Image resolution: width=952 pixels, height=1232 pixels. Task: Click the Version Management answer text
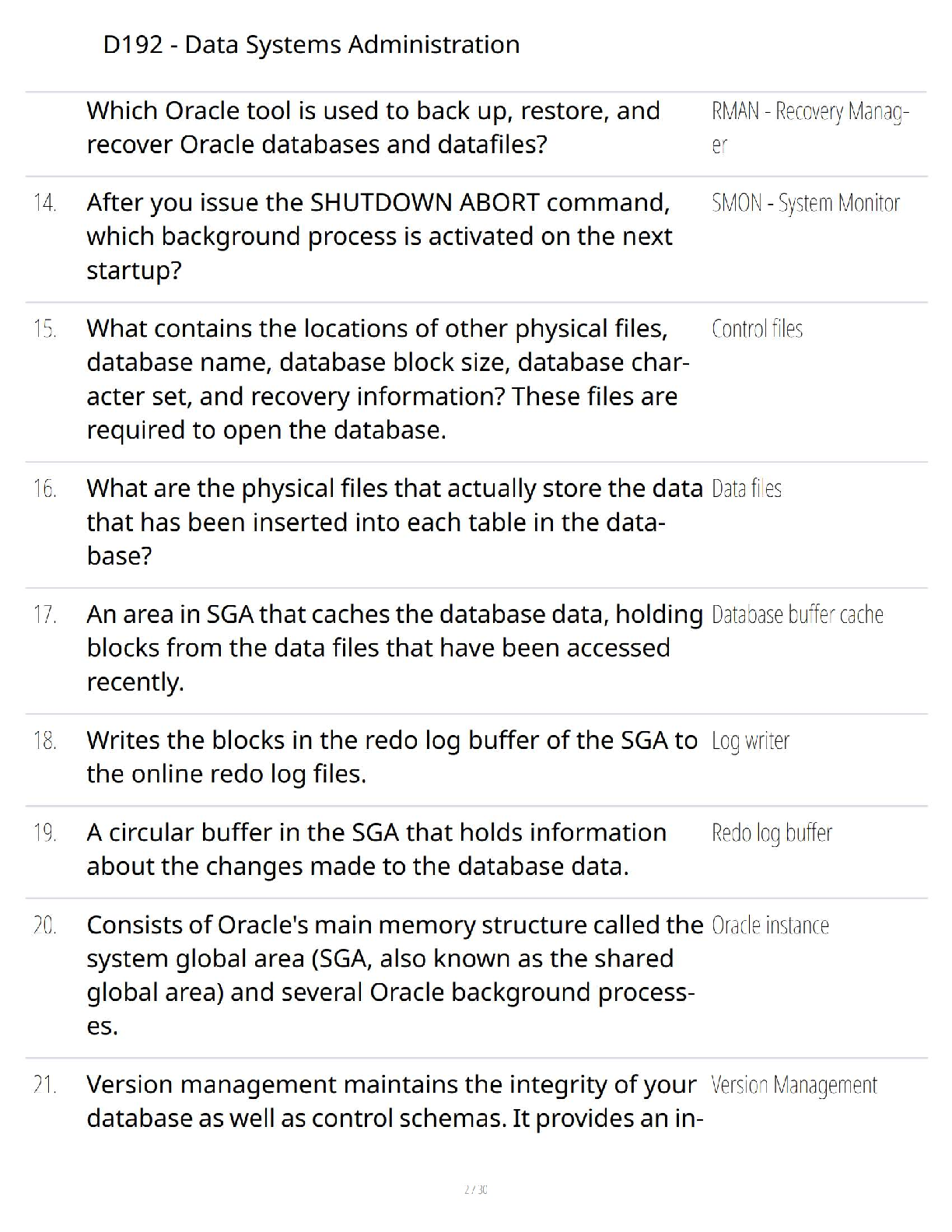[793, 1085]
